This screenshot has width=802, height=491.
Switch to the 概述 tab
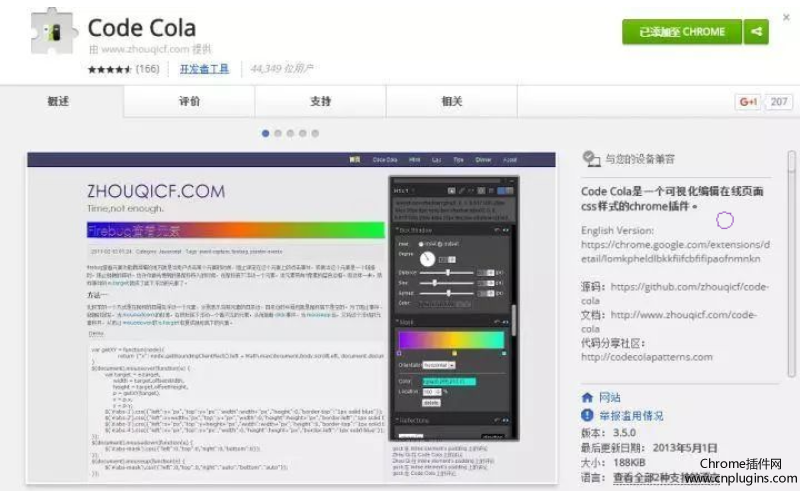tap(58, 101)
